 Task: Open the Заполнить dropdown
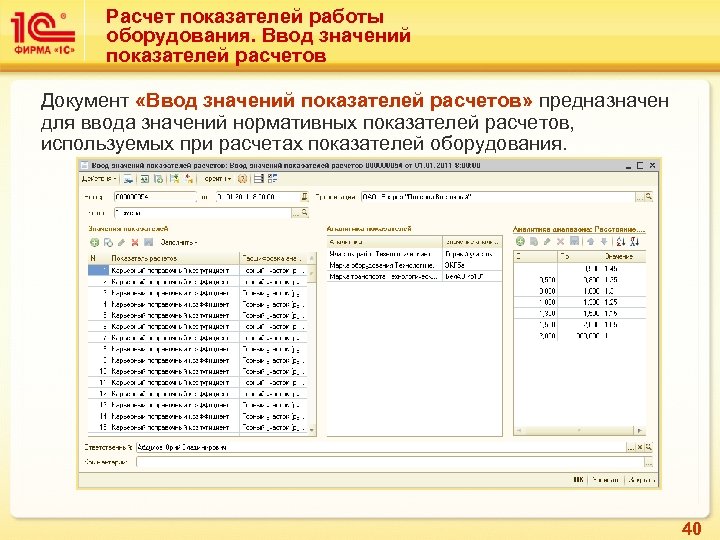pyautogui.click(x=179, y=242)
